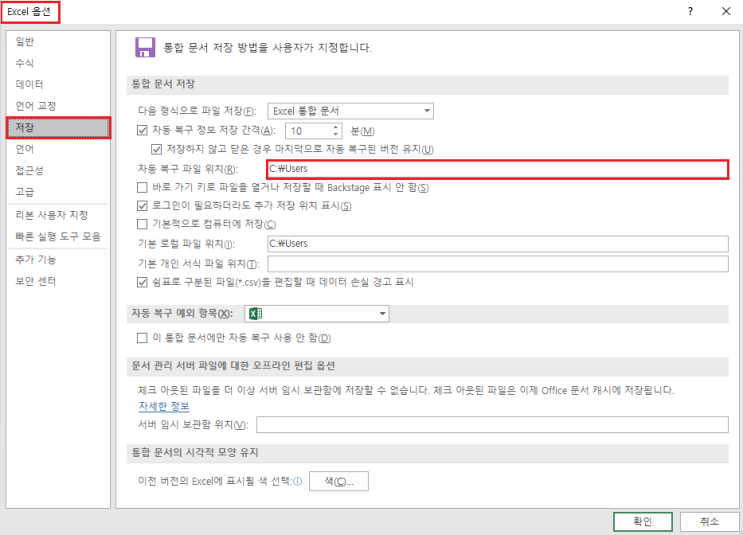Screen dimensions: 743x535
Task: Toggle csv 데이터 손실 경고 표시 checkbox
Action: [x=142, y=282]
